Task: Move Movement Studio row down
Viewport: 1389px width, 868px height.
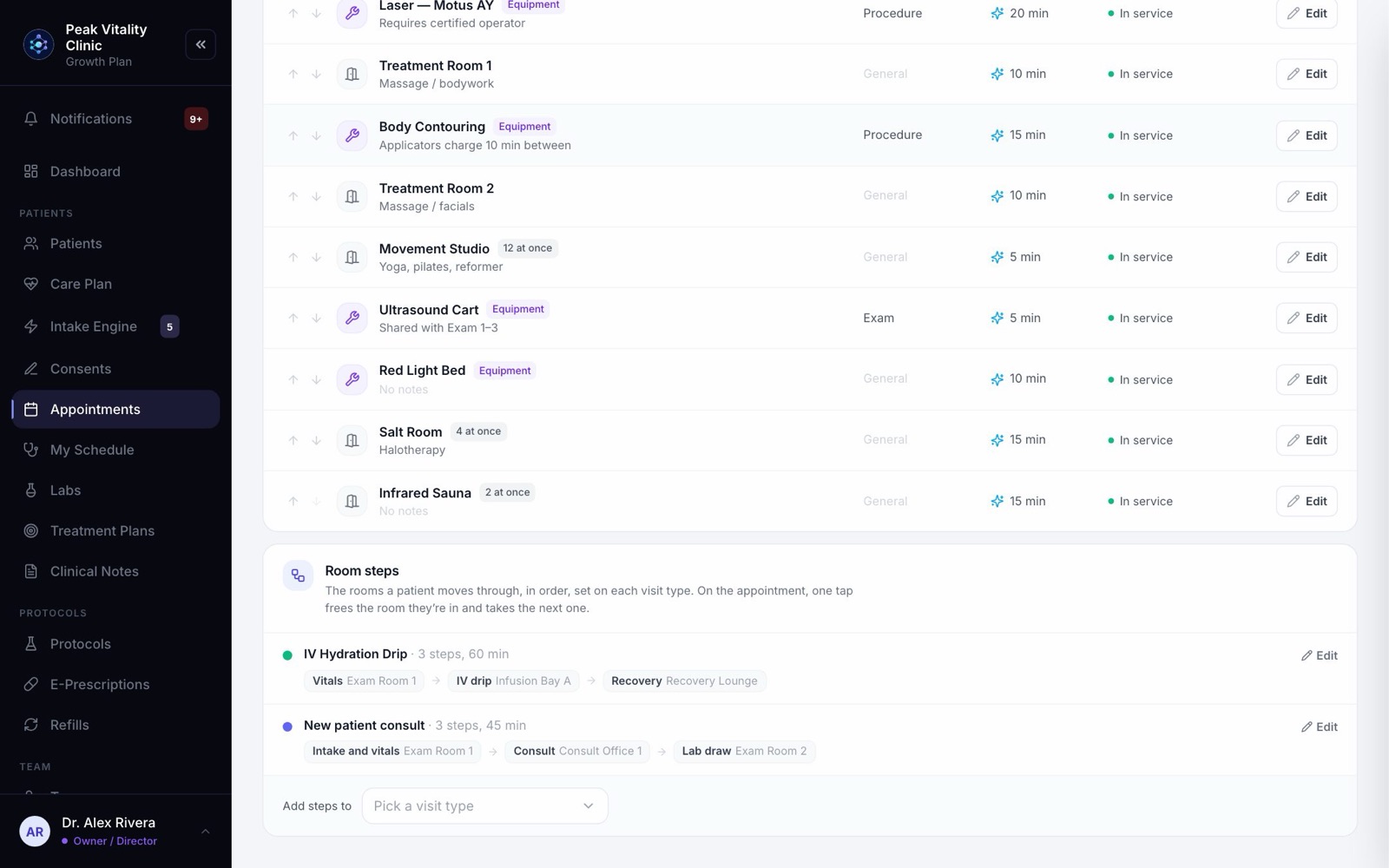Action: click(x=317, y=258)
